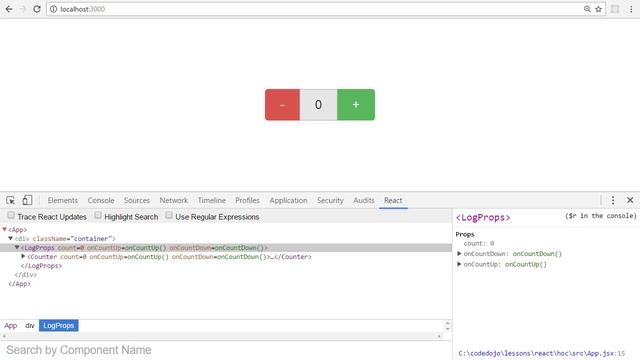This screenshot has height=360, width=640.
Task: Click the LogProps heading in props pane
Action: [483, 218]
